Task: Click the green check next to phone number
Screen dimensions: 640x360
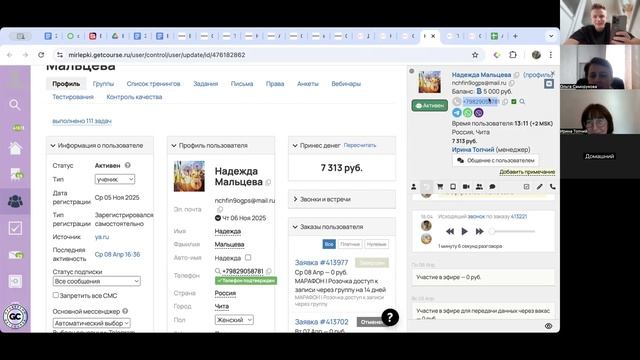Action: click(514, 101)
